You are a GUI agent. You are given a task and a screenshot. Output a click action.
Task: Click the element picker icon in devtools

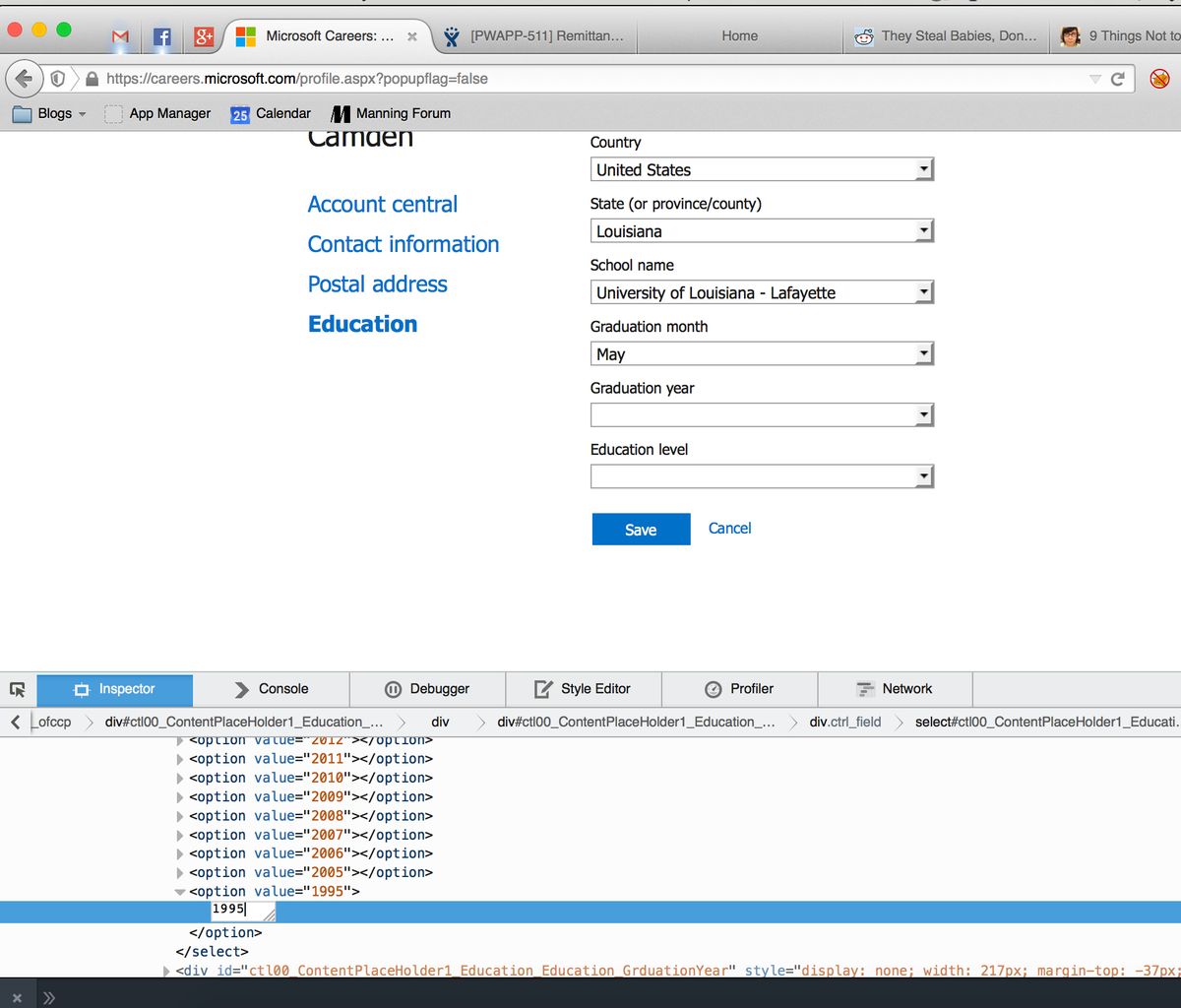pos(17,689)
